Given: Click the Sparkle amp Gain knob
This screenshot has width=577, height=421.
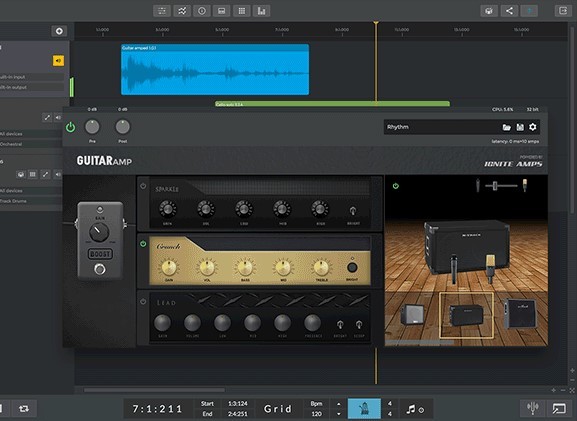Looking at the screenshot, I should coord(167,209).
